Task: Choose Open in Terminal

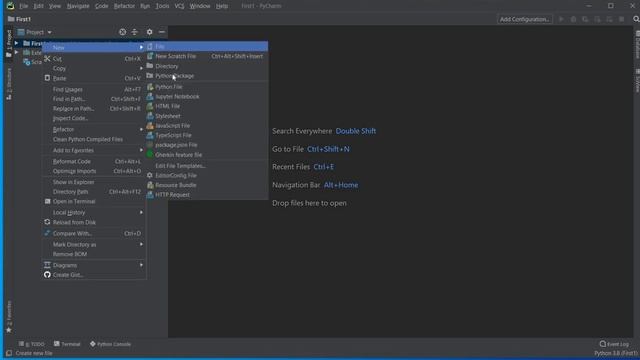Action: 94,202
